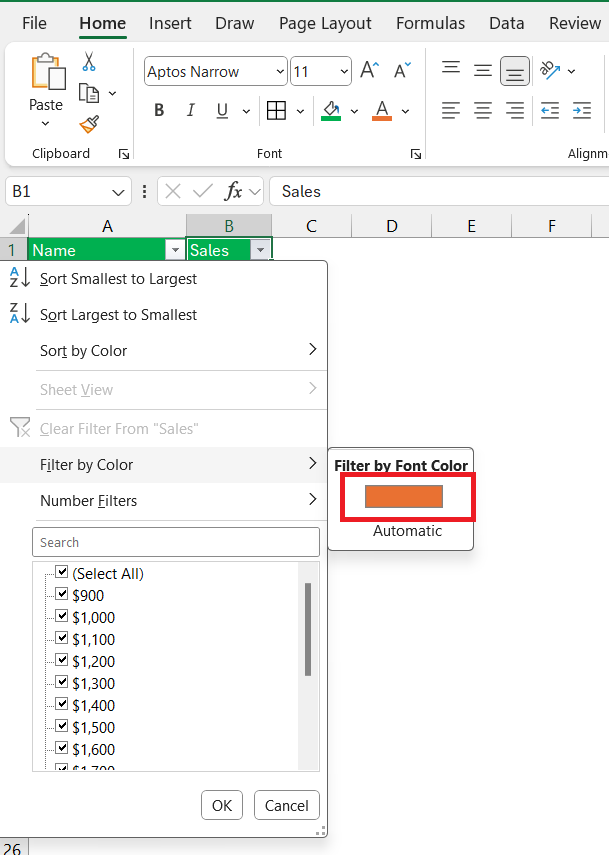Click the Cut scissors icon
This screenshot has width=609, height=855.
[89, 62]
